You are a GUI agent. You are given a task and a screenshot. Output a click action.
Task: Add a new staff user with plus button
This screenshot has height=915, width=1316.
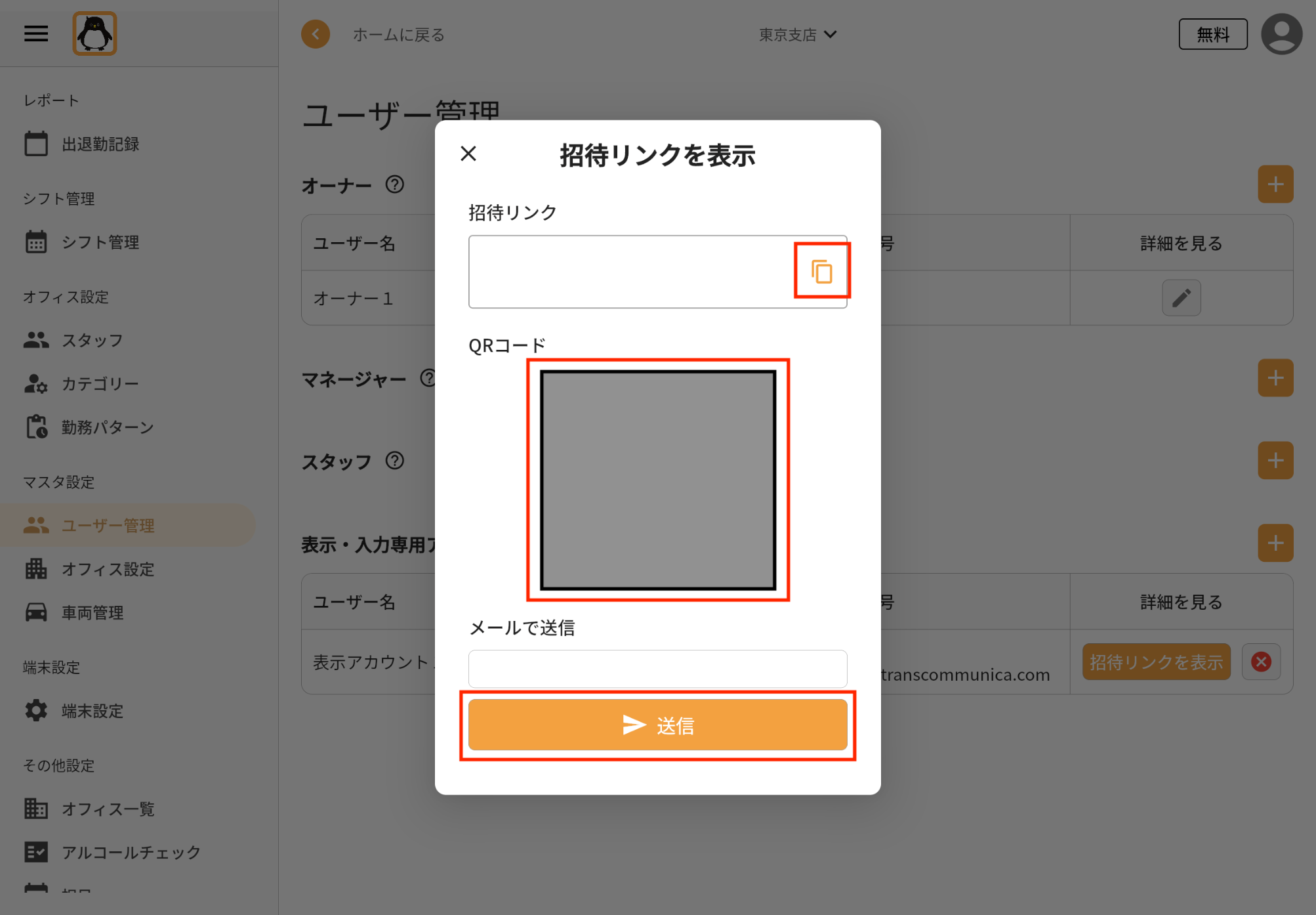click(1275, 461)
